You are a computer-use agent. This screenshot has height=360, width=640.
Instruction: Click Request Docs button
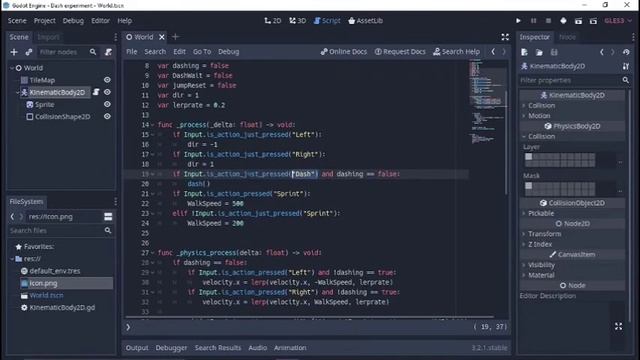400,51
